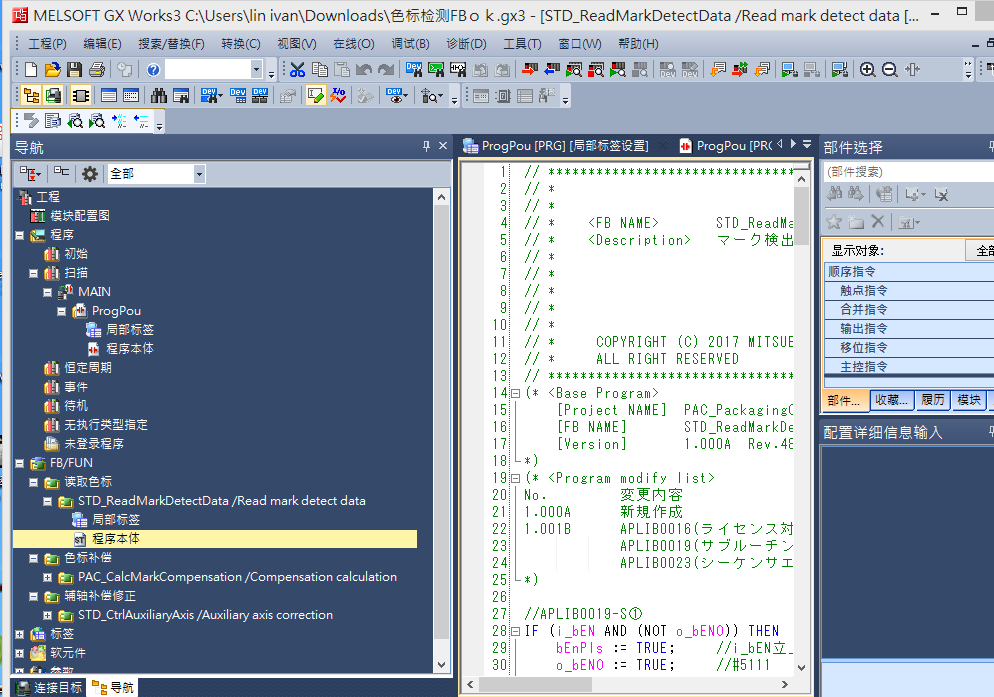The width and height of the screenshot is (994, 697).
Task: Click the blue help question icon
Action: pyautogui.click(x=153, y=69)
